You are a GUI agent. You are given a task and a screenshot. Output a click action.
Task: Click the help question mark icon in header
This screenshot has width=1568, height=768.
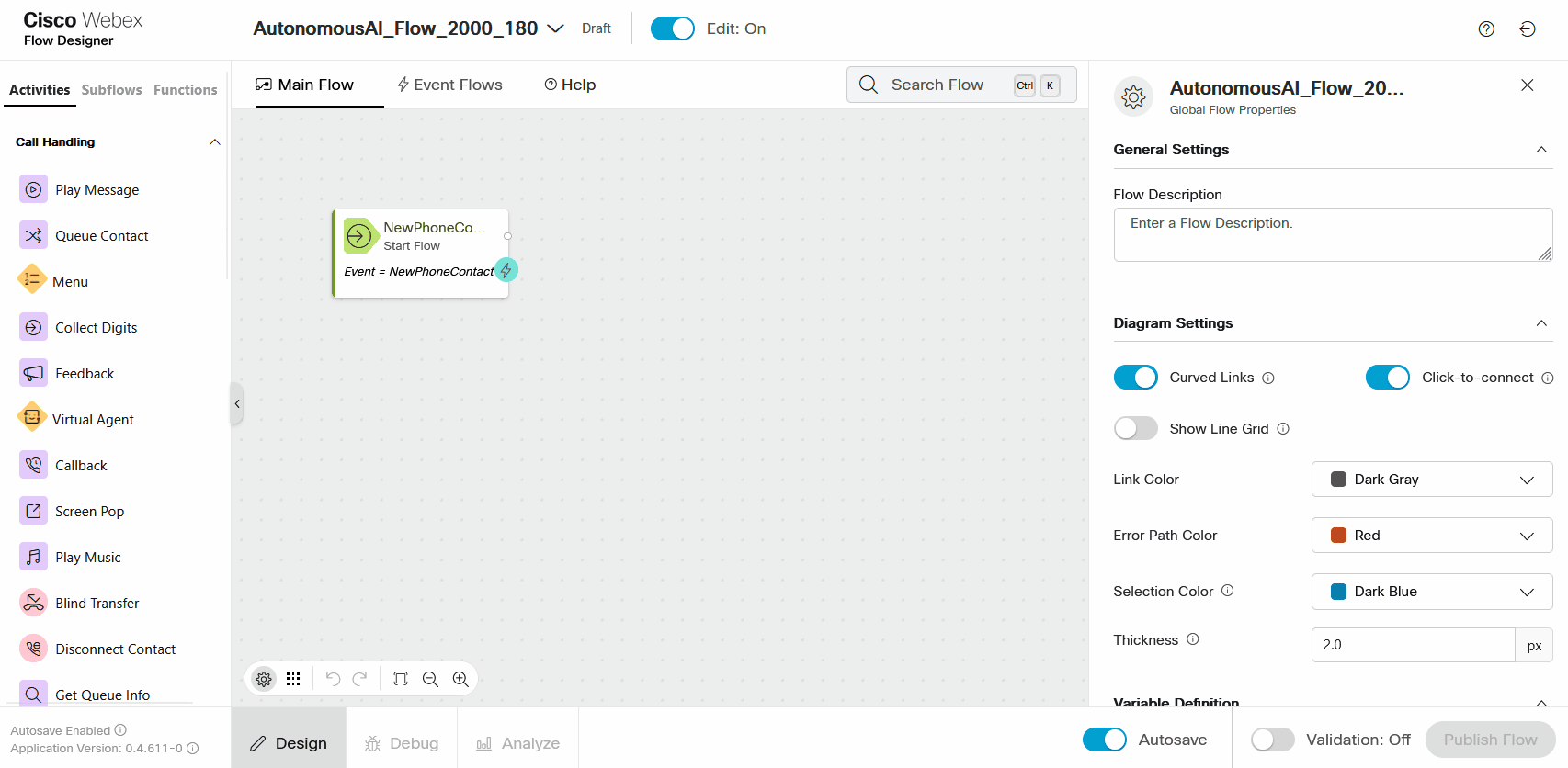[x=1486, y=29]
